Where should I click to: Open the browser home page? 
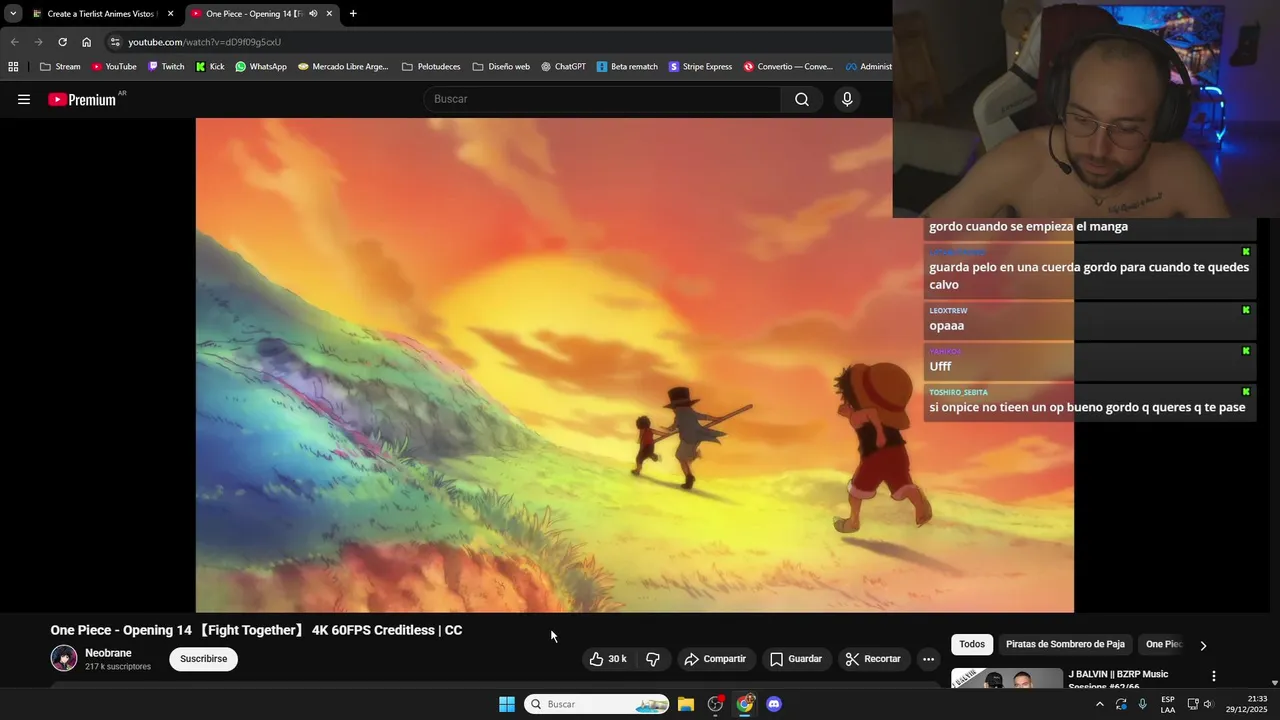(87, 42)
